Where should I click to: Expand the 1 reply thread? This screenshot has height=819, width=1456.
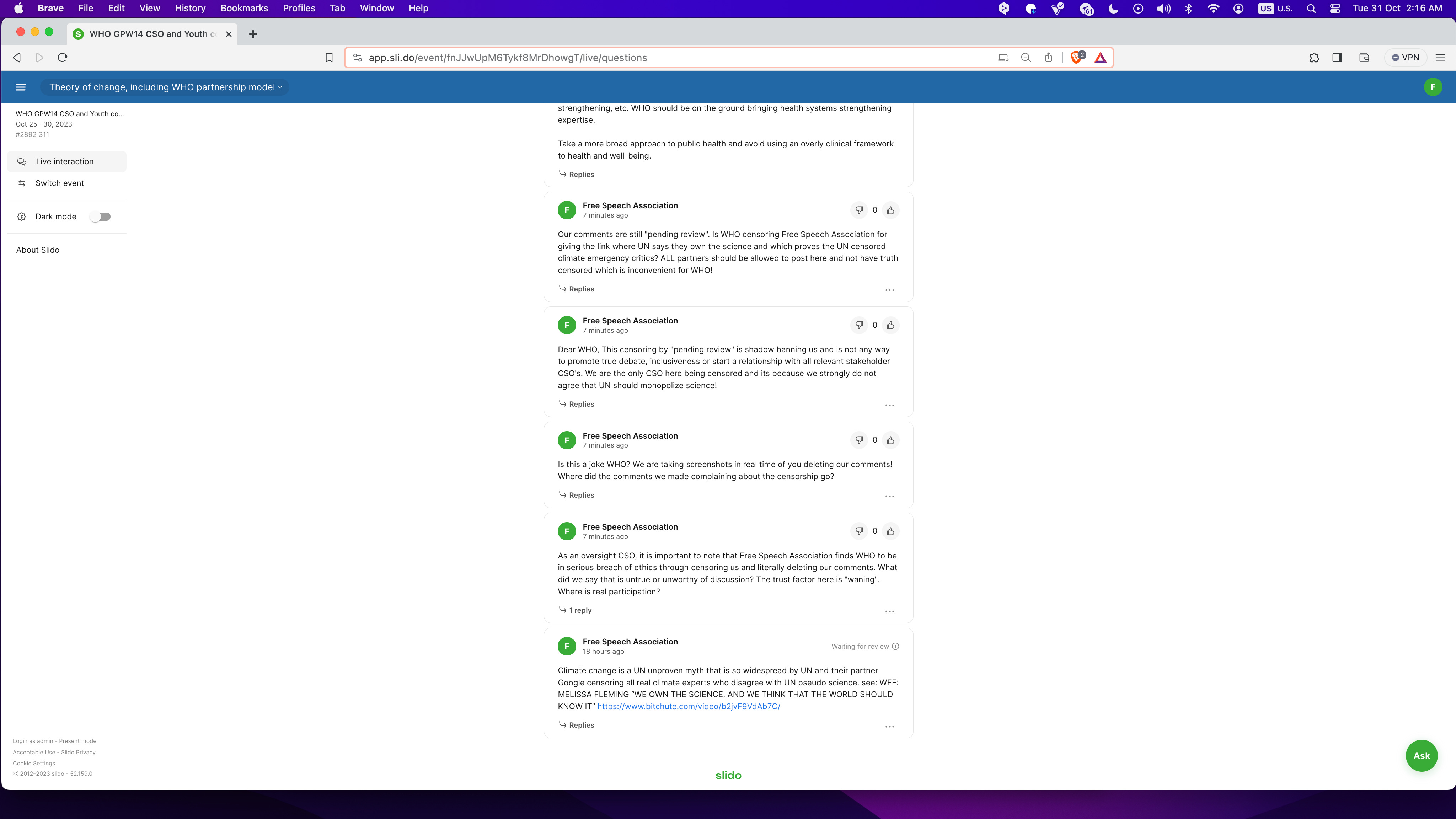(580, 610)
